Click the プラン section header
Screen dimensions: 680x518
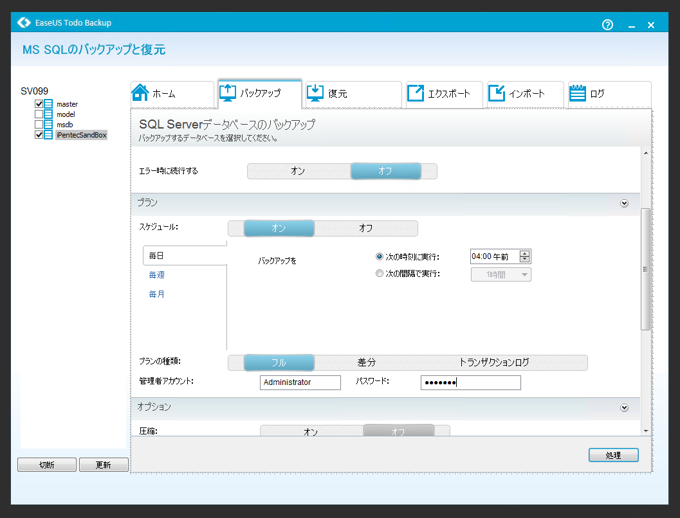[x=385, y=203]
